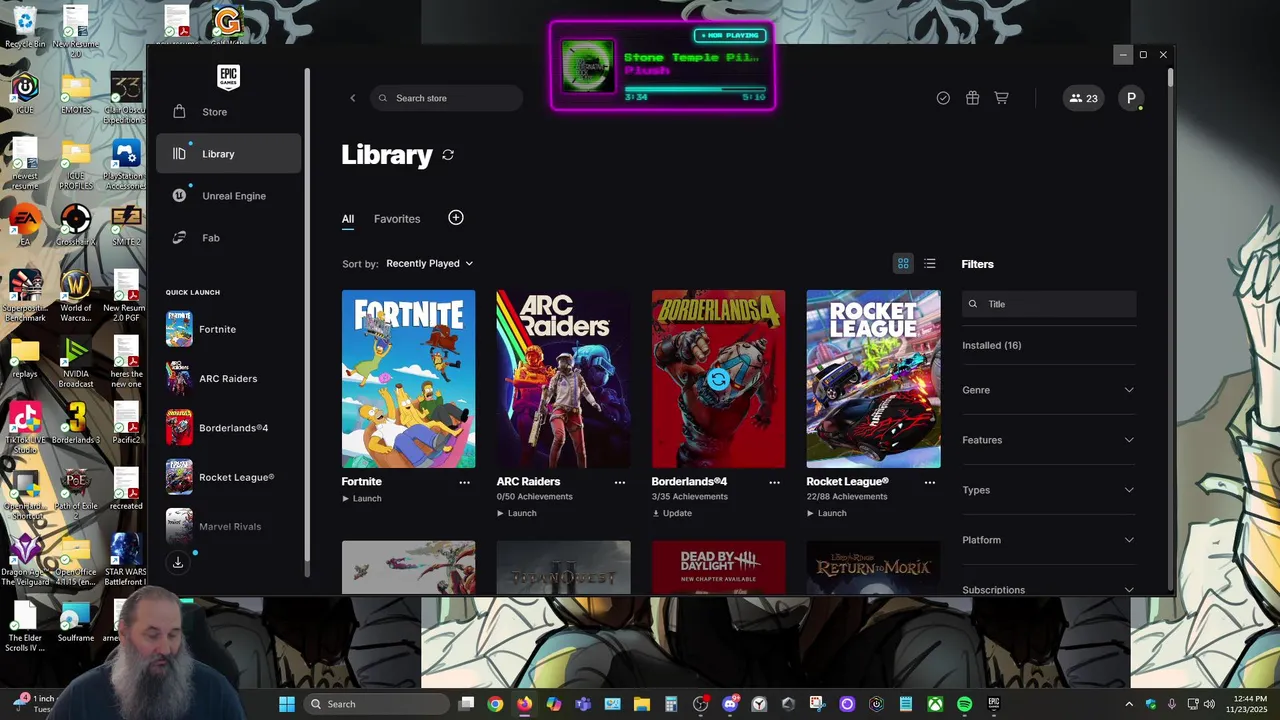Screen dimensions: 1280x720
Task: Switch to the Favorites tab
Action: click(397, 219)
